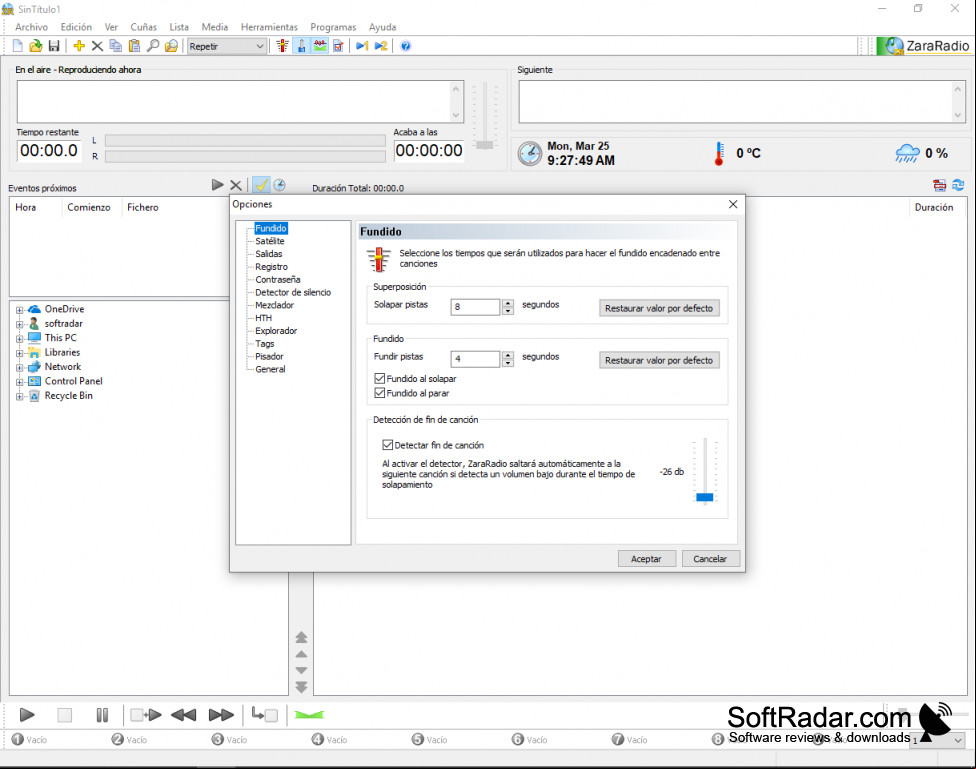Move item up one position
This screenshot has height=769, width=976.
[301, 654]
